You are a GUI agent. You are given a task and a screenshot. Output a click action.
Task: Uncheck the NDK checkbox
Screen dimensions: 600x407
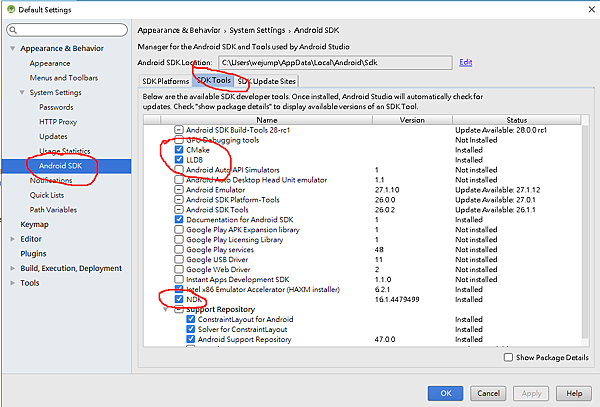pos(179,299)
